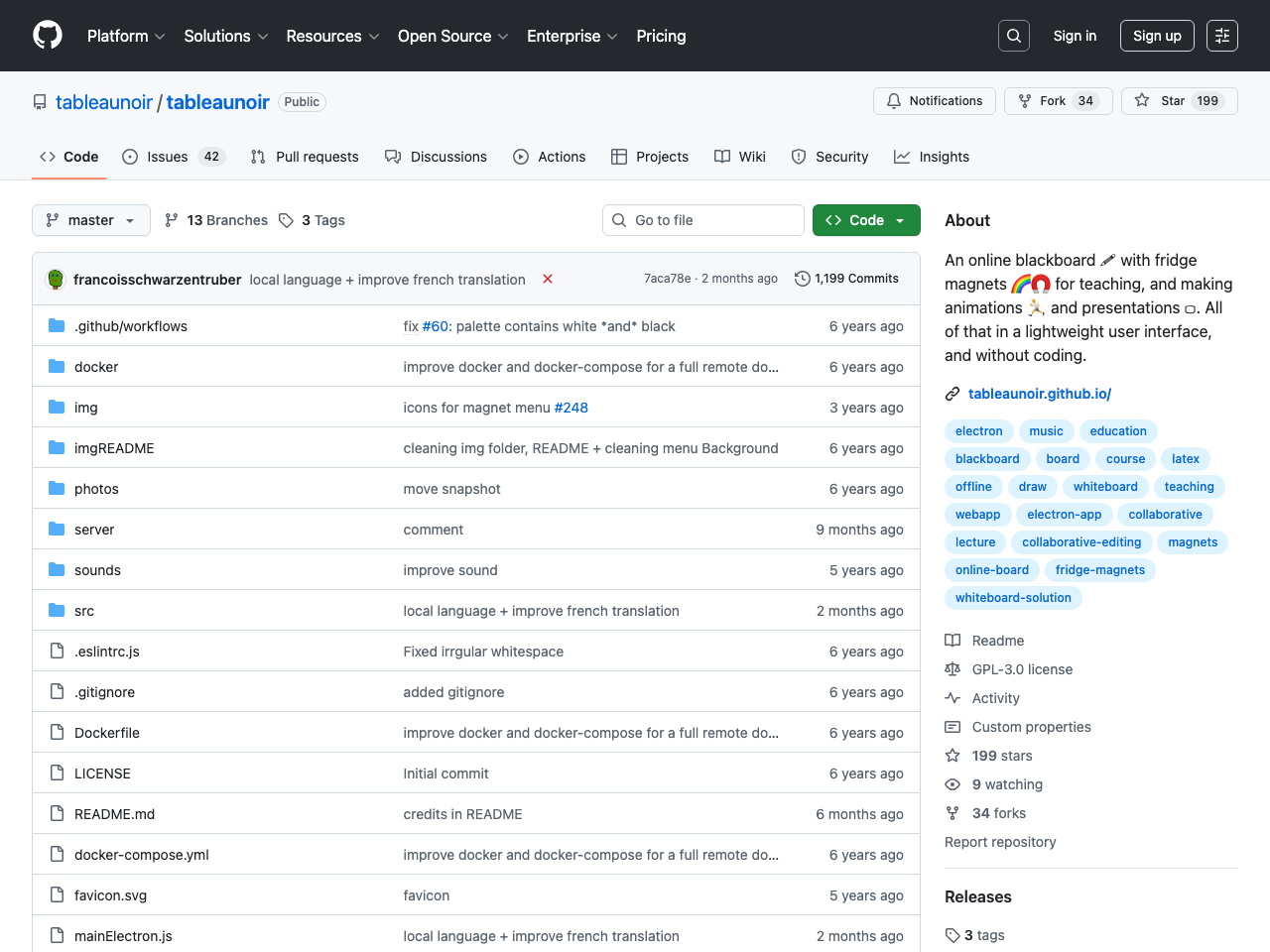The width and height of the screenshot is (1270, 952).
Task: Click the commits history clock icon
Action: coord(802,280)
